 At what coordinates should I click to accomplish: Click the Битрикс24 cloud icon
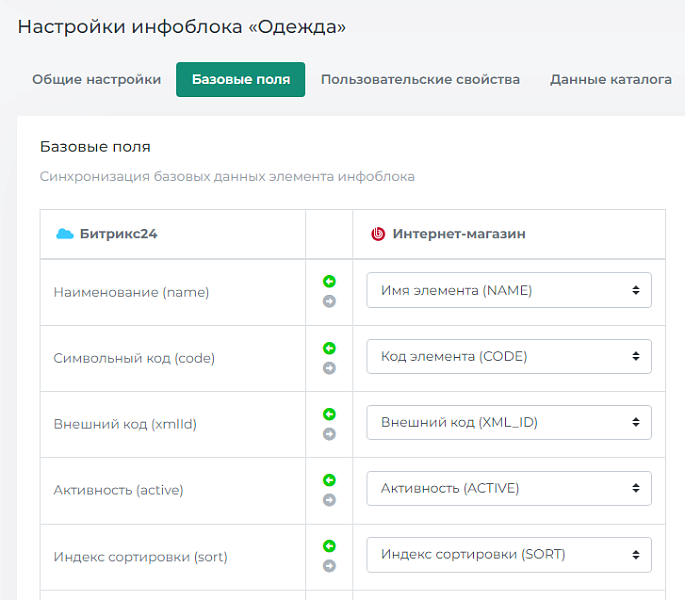tap(64, 234)
